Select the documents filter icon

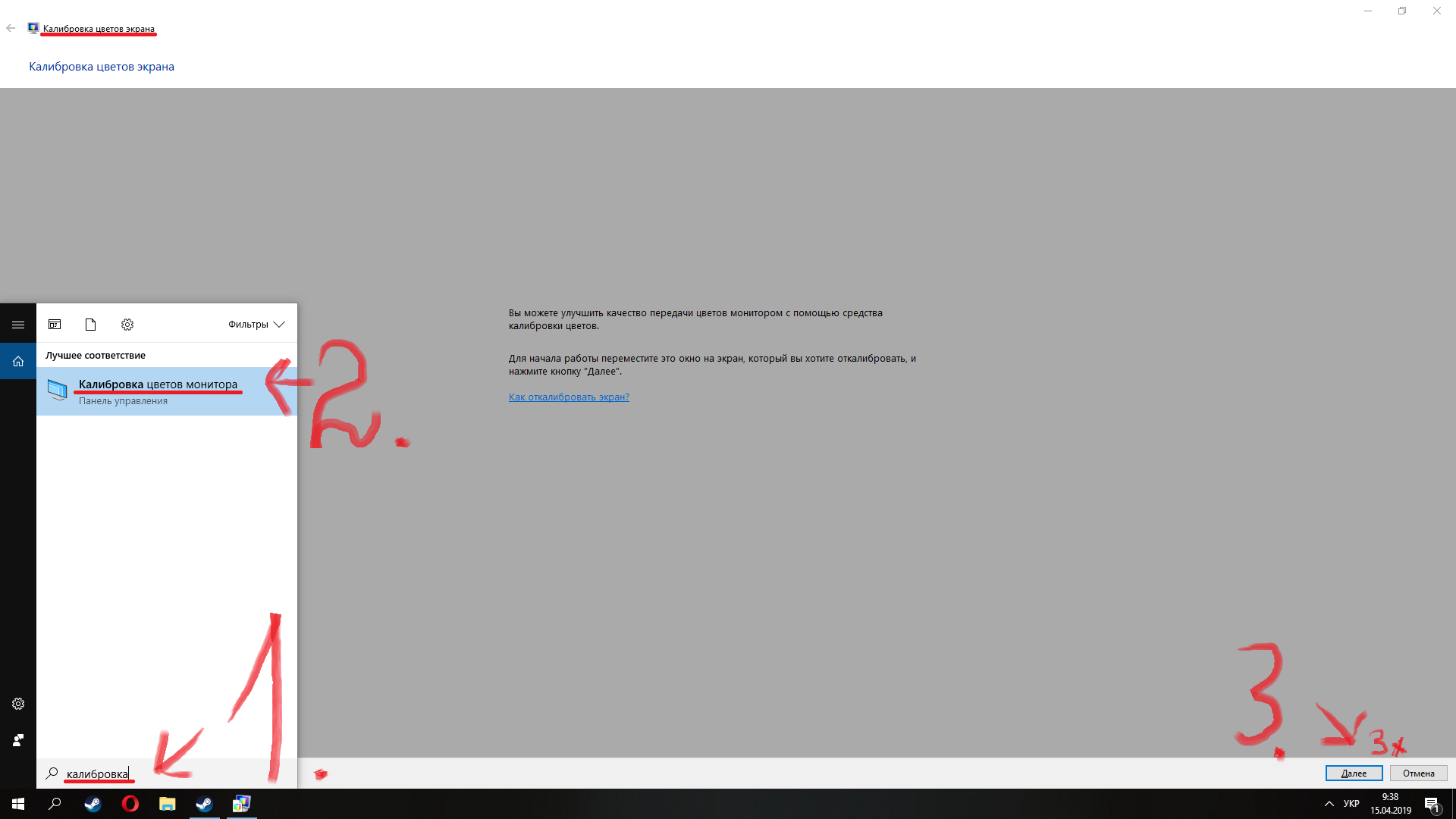coord(90,325)
